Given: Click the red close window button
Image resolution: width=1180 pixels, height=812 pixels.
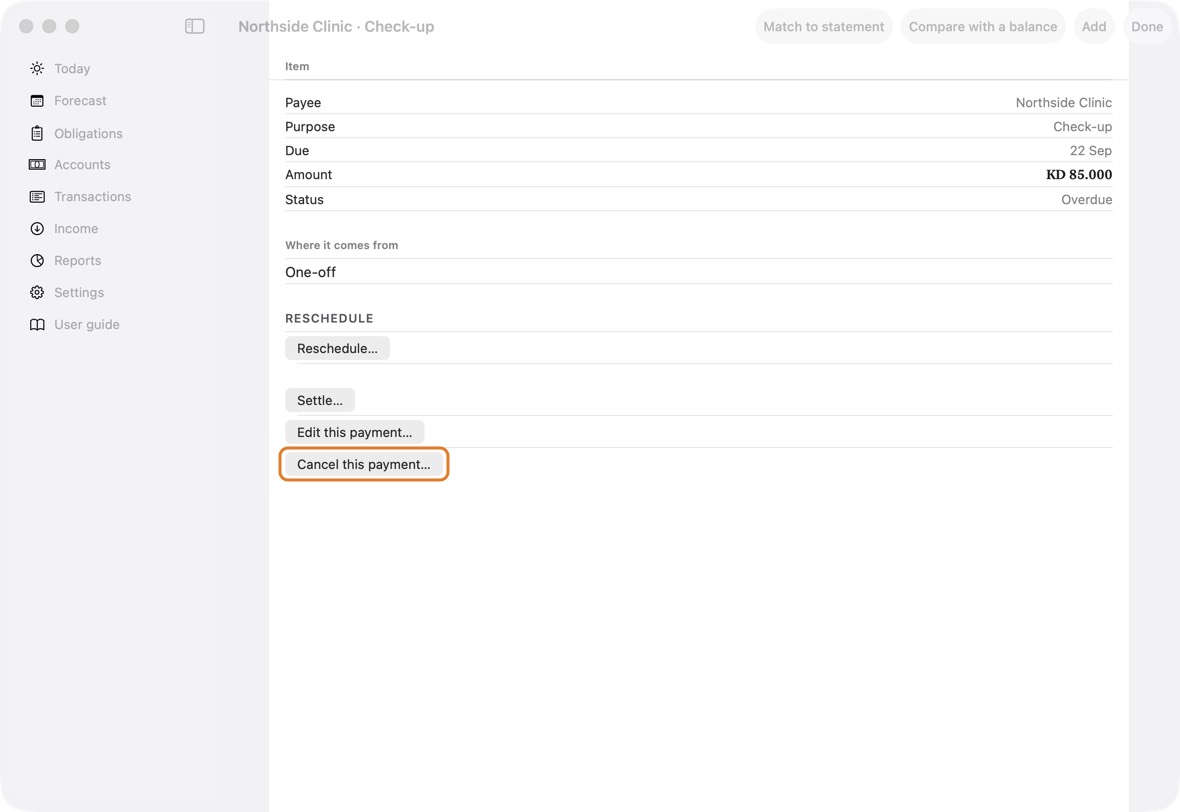Looking at the screenshot, I should tap(26, 26).
